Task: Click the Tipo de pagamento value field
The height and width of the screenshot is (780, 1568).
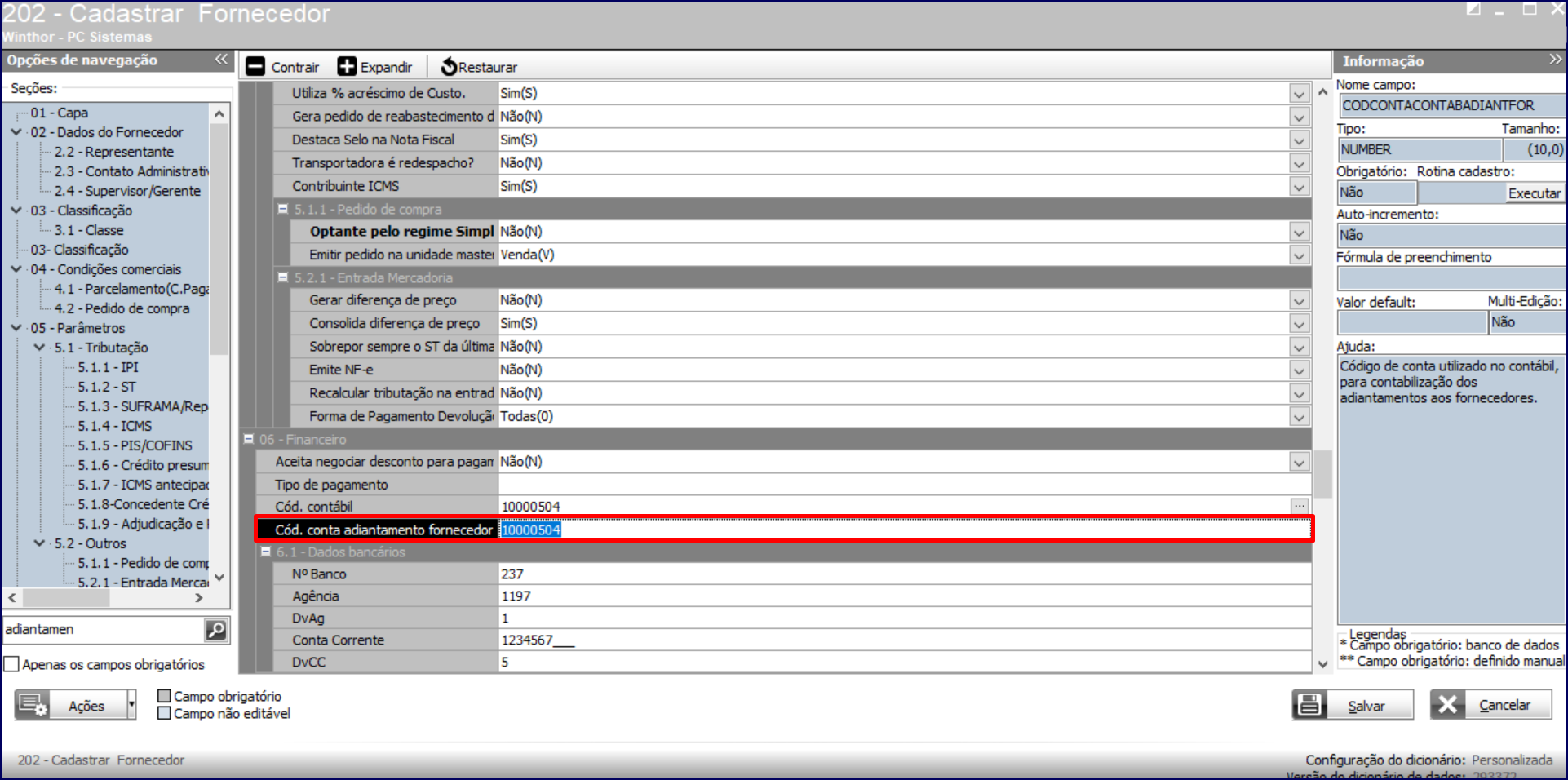Action: pos(905,485)
